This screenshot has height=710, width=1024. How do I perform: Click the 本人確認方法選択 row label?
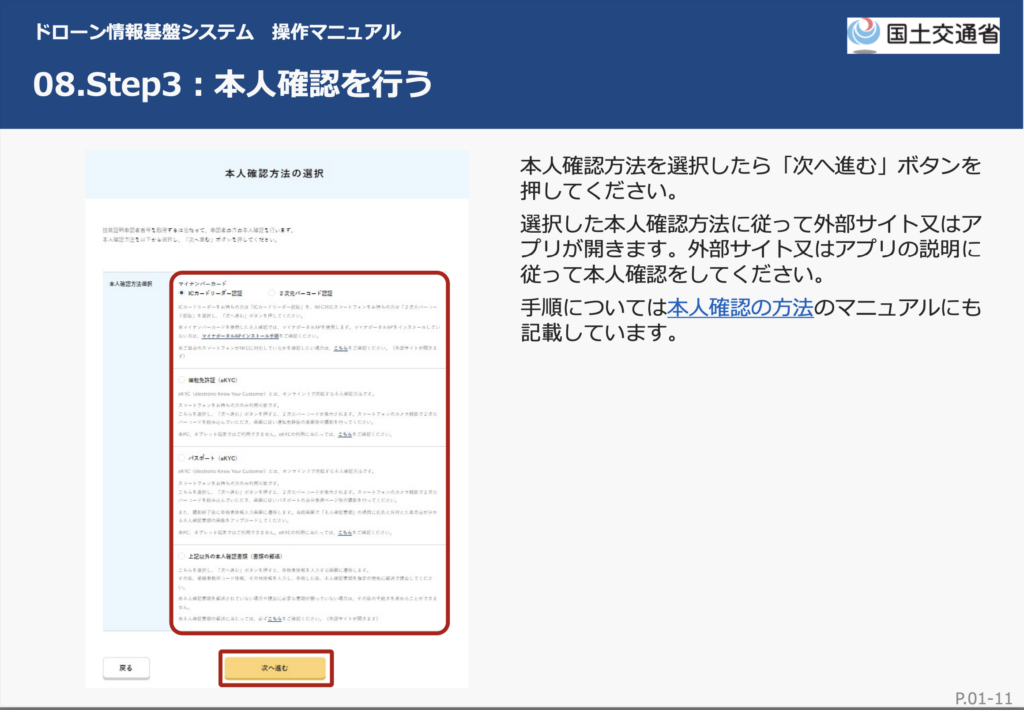(130, 285)
